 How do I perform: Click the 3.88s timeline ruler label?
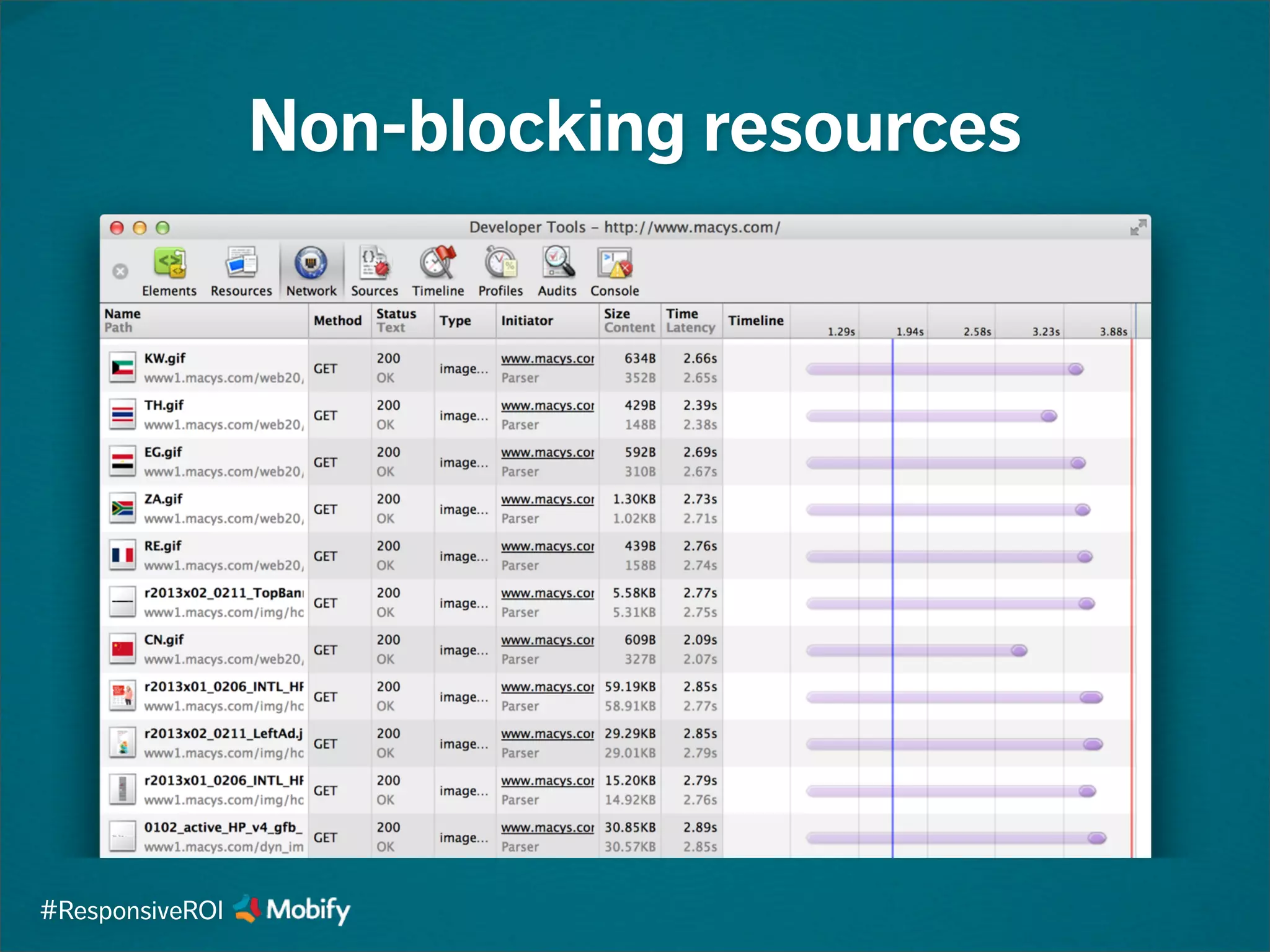click(x=1114, y=332)
